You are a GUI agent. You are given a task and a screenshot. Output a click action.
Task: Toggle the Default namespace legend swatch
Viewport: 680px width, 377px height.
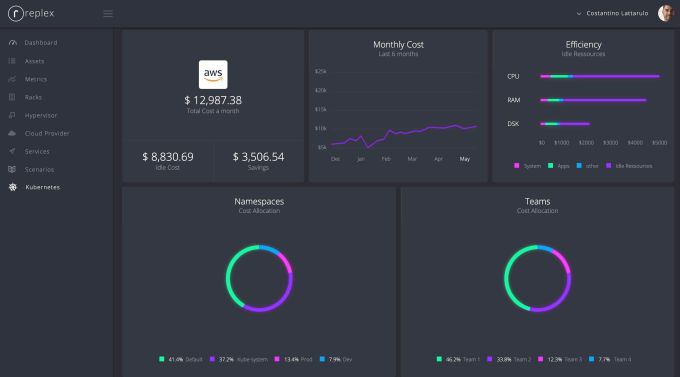point(162,359)
